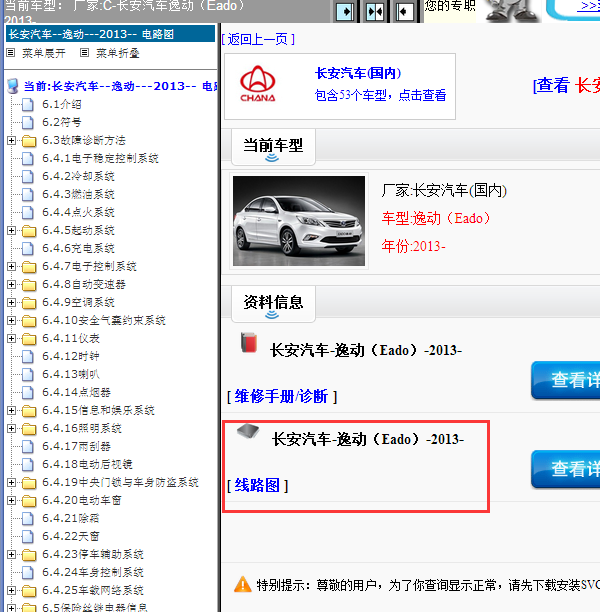
Task: Click the page icon for 6.4.6充电系统
Action: tap(28, 248)
